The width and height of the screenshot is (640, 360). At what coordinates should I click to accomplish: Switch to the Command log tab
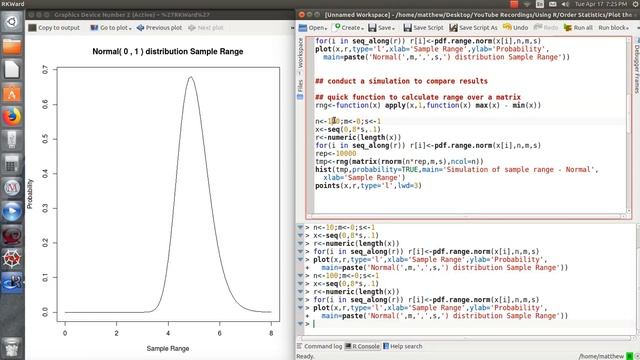coord(320,346)
